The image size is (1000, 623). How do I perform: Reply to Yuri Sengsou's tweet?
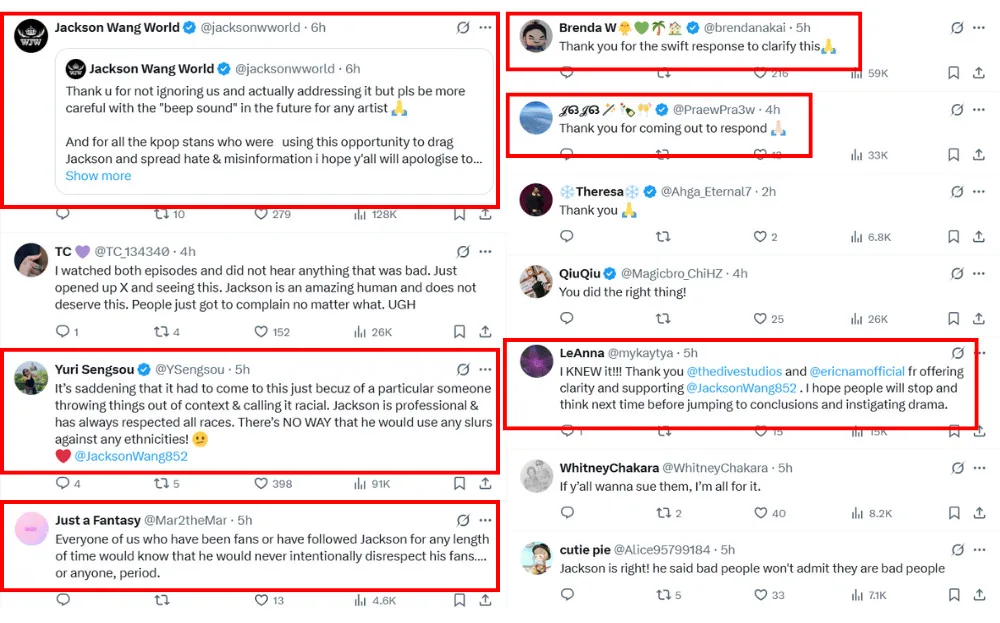pyautogui.click(x=62, y=484)
